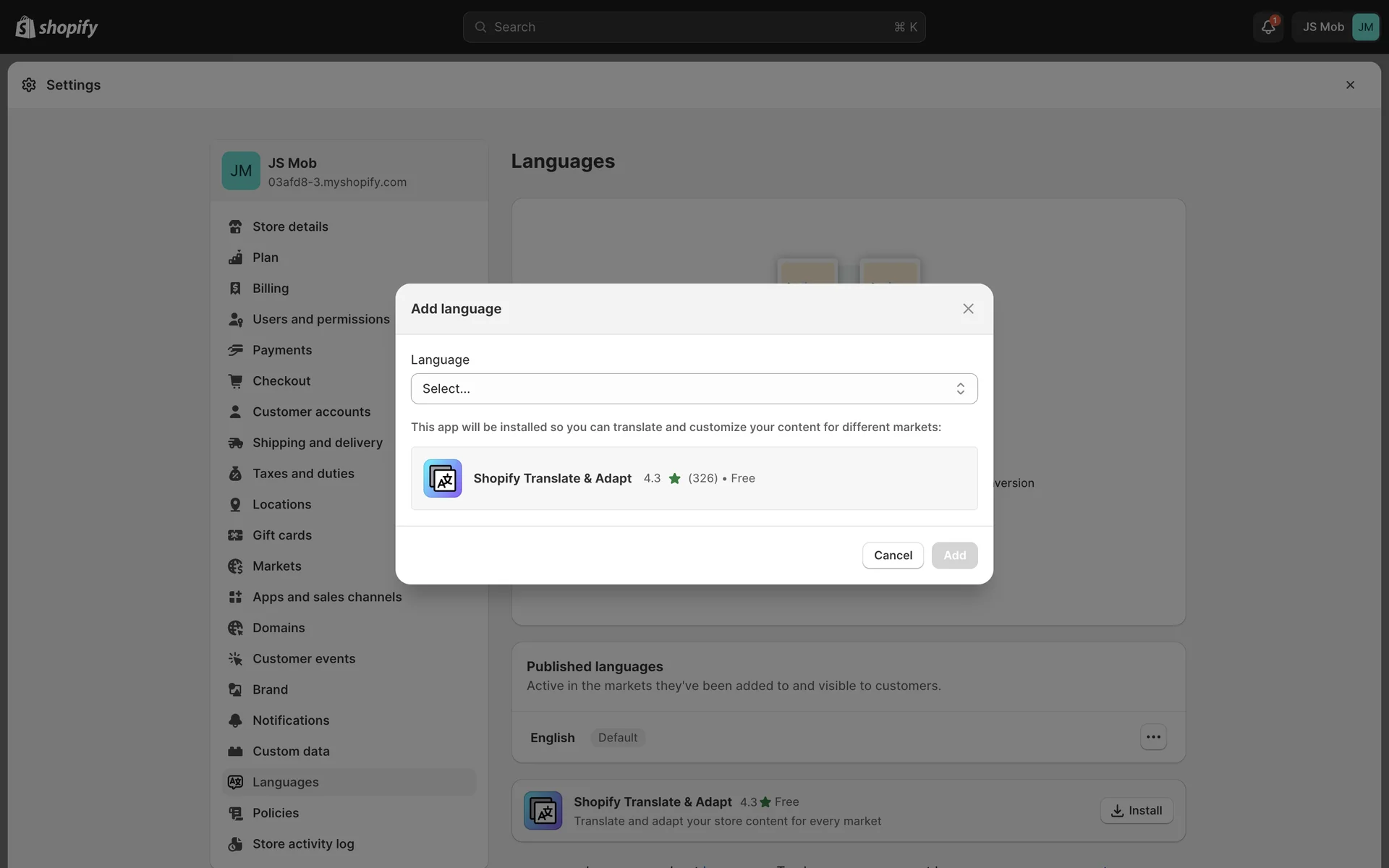Click the Store details sidebar icon
This screenshot has width=1389, height=868.
(235, 227)
